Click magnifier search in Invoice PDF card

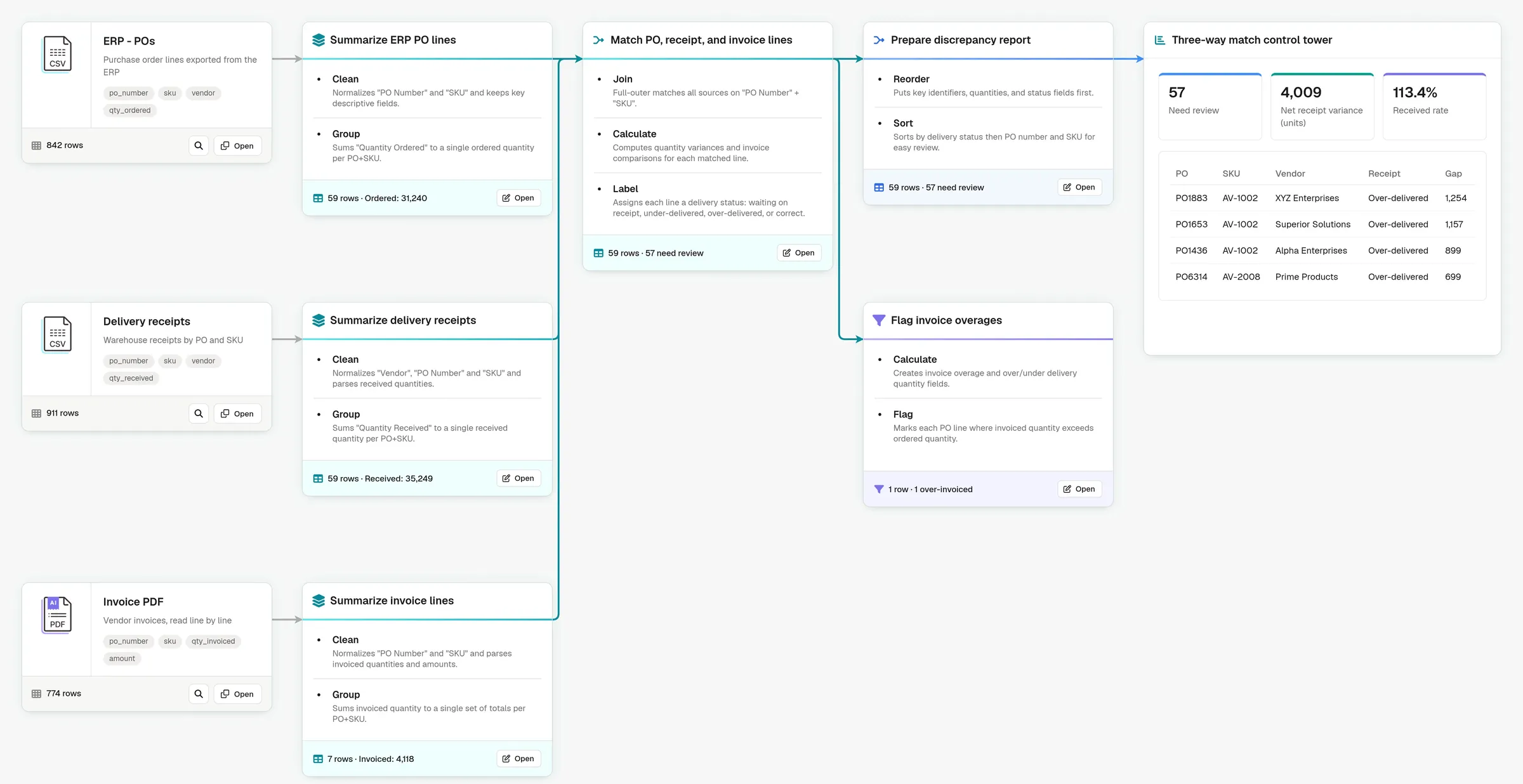pos(199,694)
